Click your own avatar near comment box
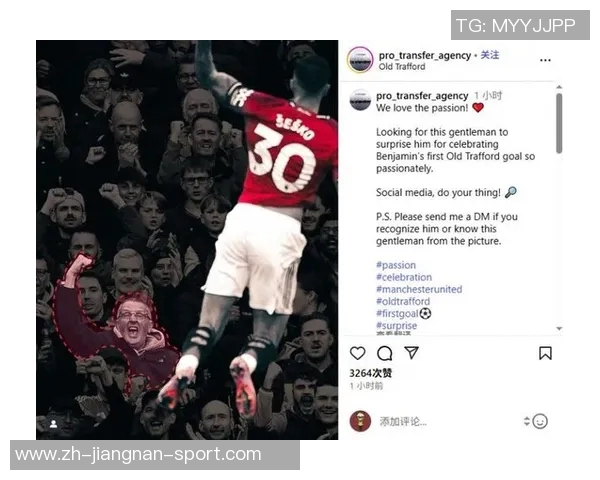This screenshot has width=600, height=480. tap(360, 421)
